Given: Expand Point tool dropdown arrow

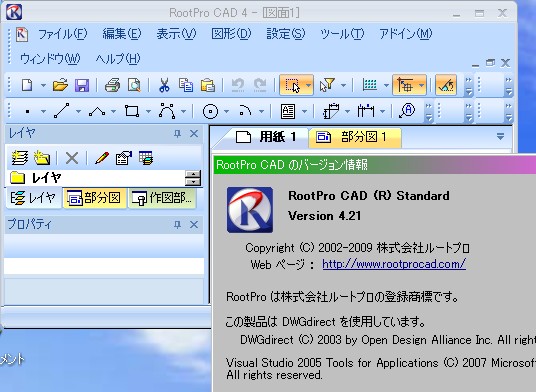Looking at the screenshot, I should click(x=43, y=111).
